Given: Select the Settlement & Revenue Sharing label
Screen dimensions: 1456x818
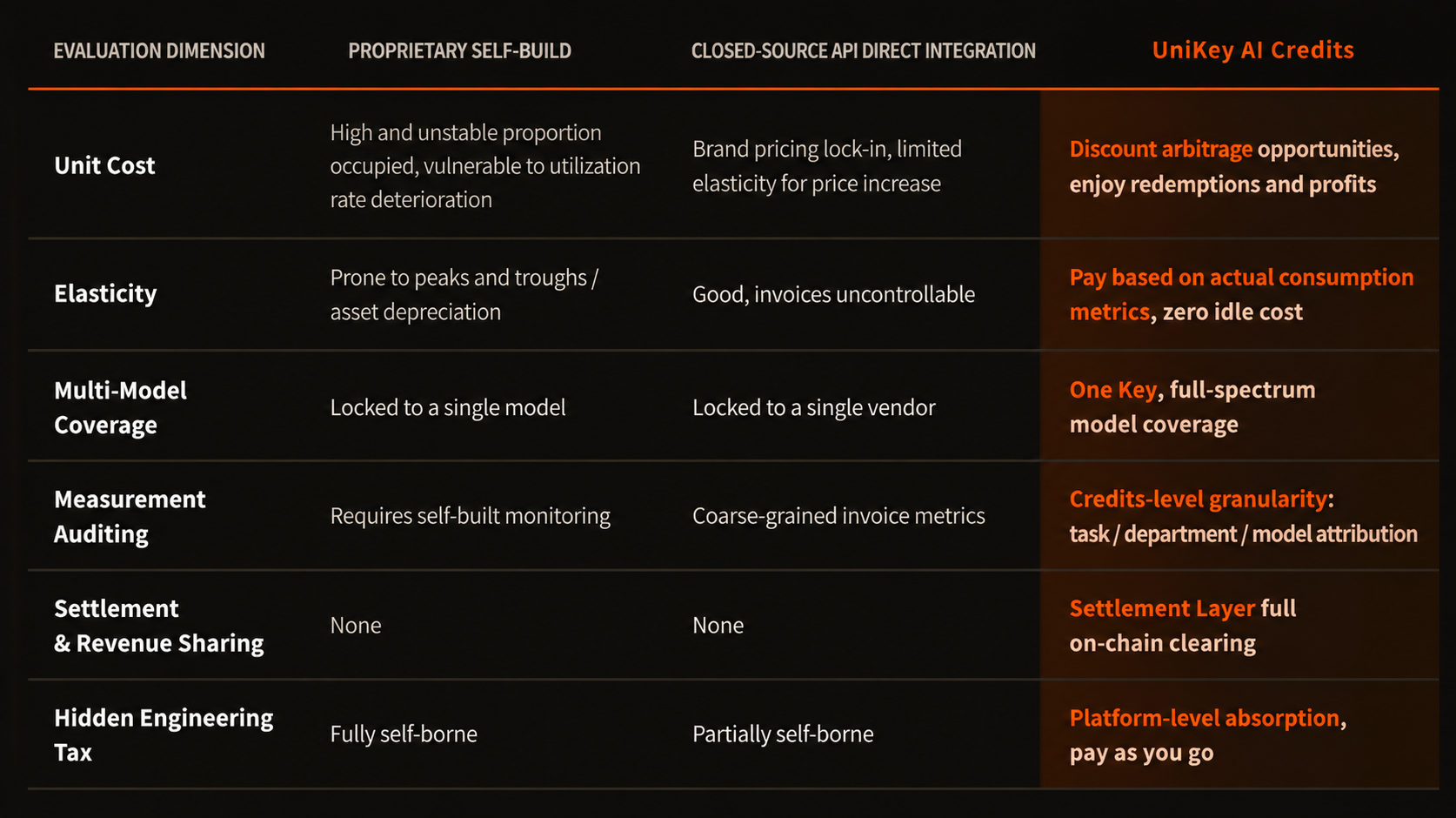Looking at the screenshot, I should click(x=159, y=626).
